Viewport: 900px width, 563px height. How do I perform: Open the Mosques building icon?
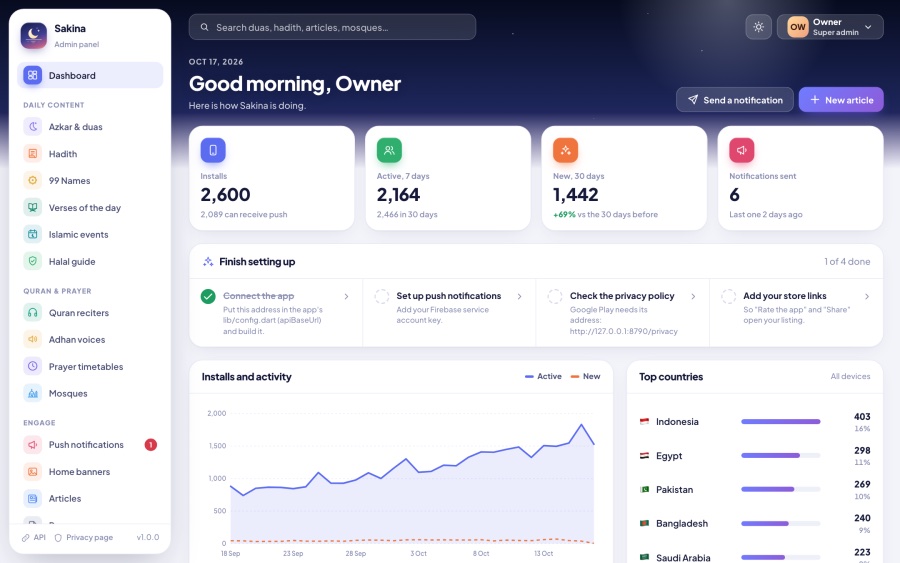coord(33,393)
